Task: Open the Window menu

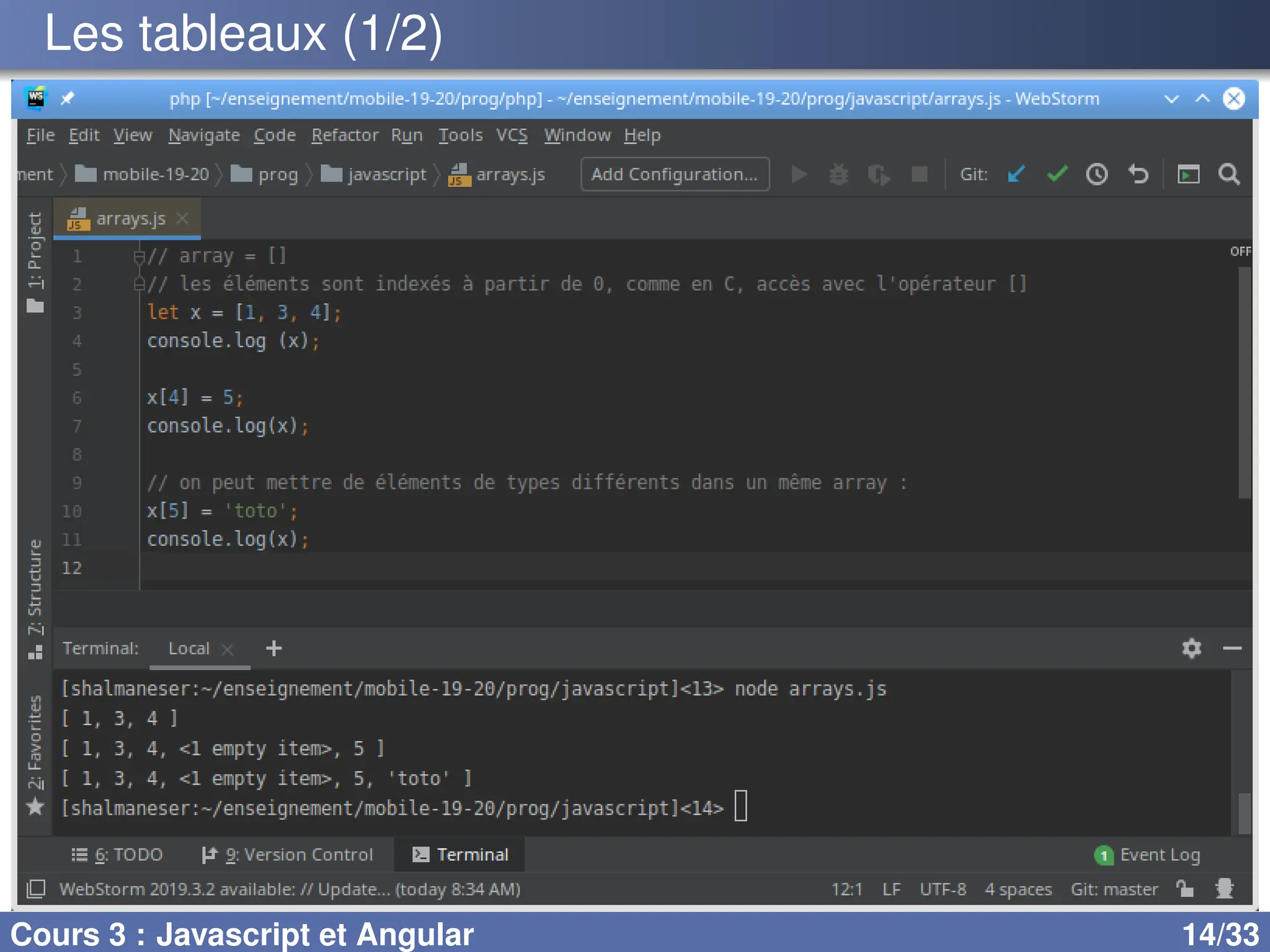Action: pyautogui.click(x=577, y=135)
